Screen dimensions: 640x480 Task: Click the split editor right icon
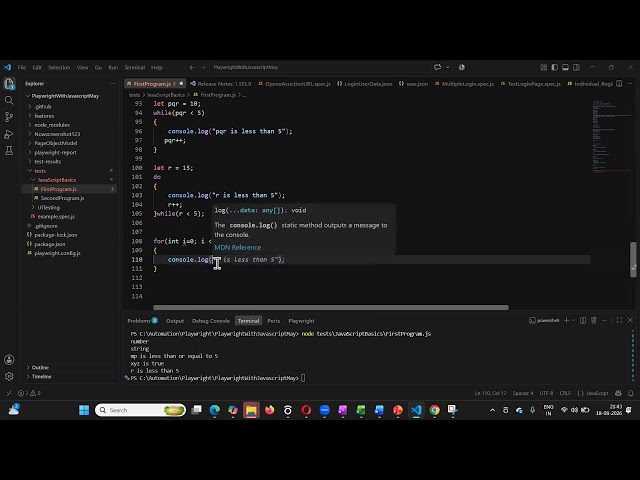coord(619,84)
